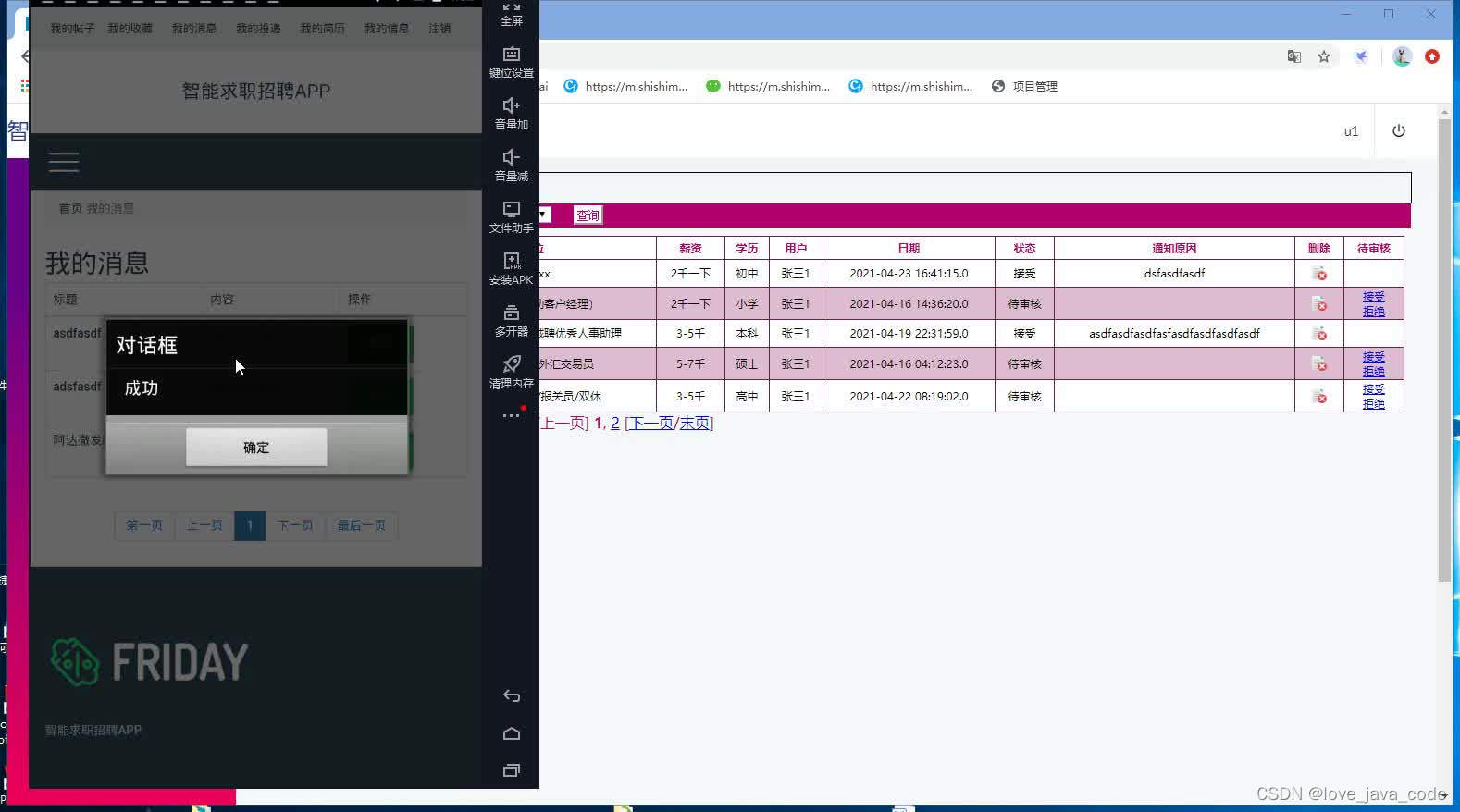The height and width of the screenshot is (812, 1460).
Task: Bookmark this page with the star icon
Action: 1324,56
